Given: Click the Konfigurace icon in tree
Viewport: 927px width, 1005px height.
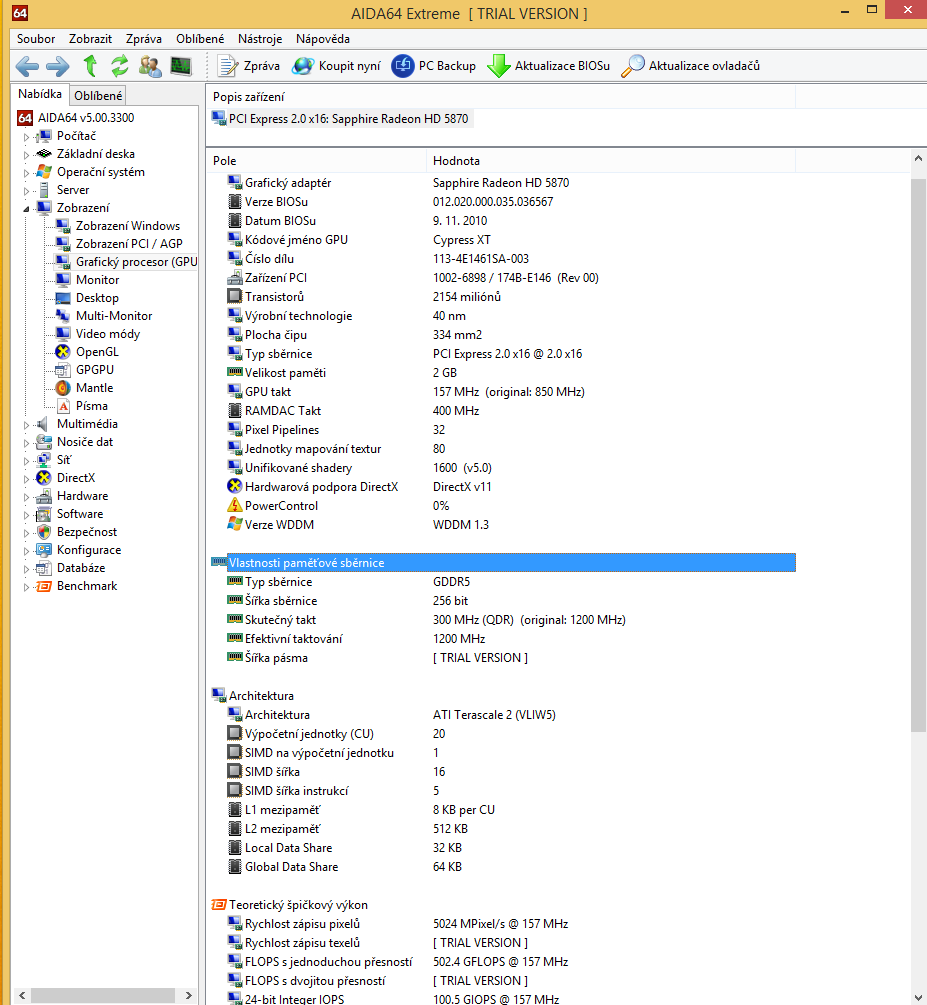Looking at the screenshot, I should coord(44,550).
